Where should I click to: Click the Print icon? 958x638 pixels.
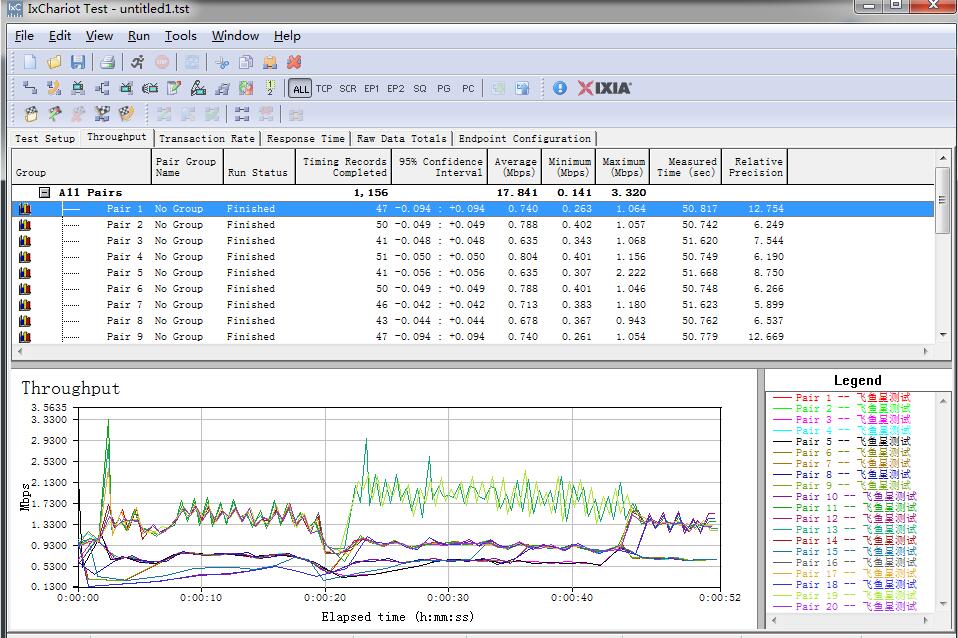tap(107, 62)
